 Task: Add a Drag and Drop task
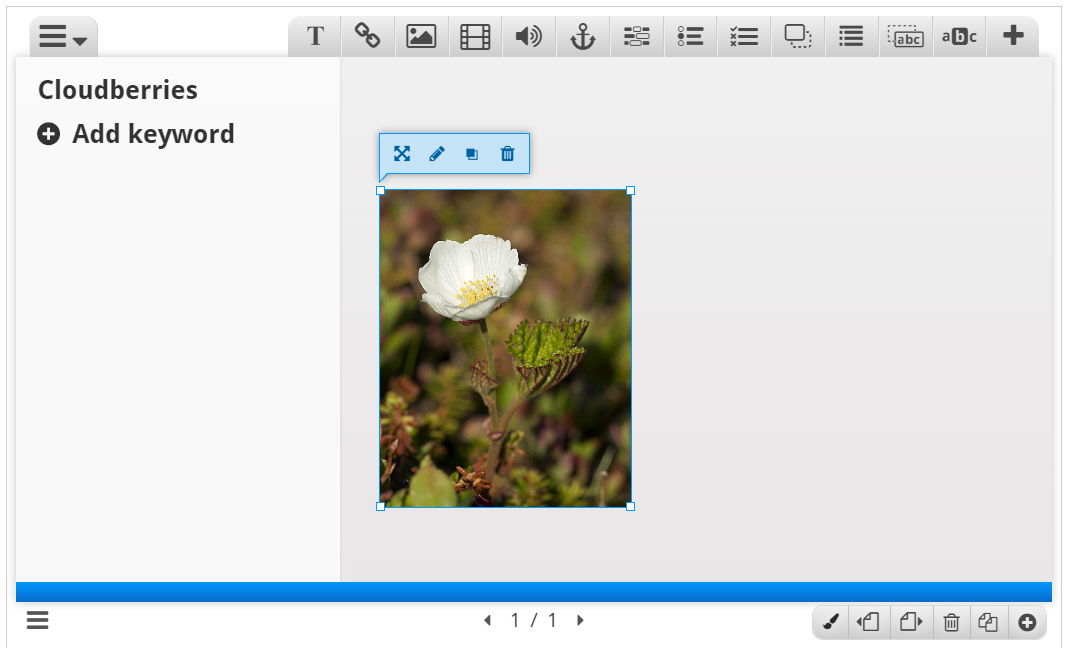pyautogui.click(x=798, y=36)
